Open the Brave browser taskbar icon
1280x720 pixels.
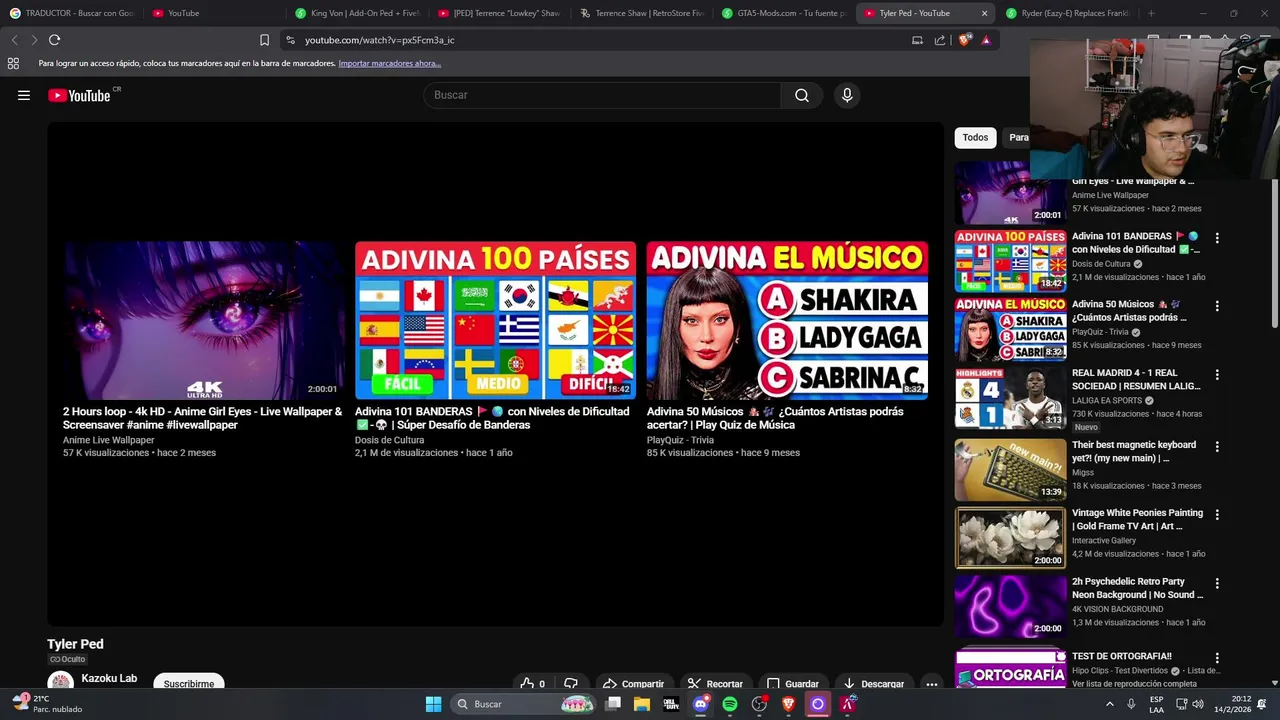pyautogui.click(x=788, y=704)
